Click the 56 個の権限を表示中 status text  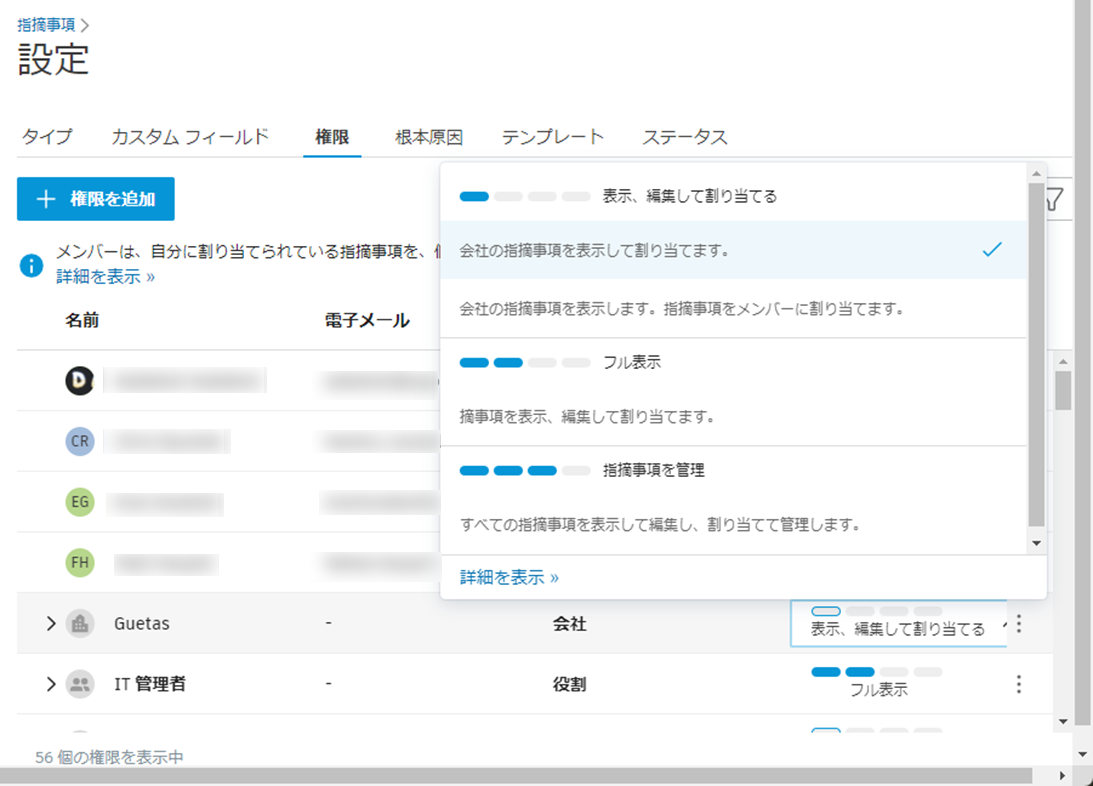pos(109,757)
